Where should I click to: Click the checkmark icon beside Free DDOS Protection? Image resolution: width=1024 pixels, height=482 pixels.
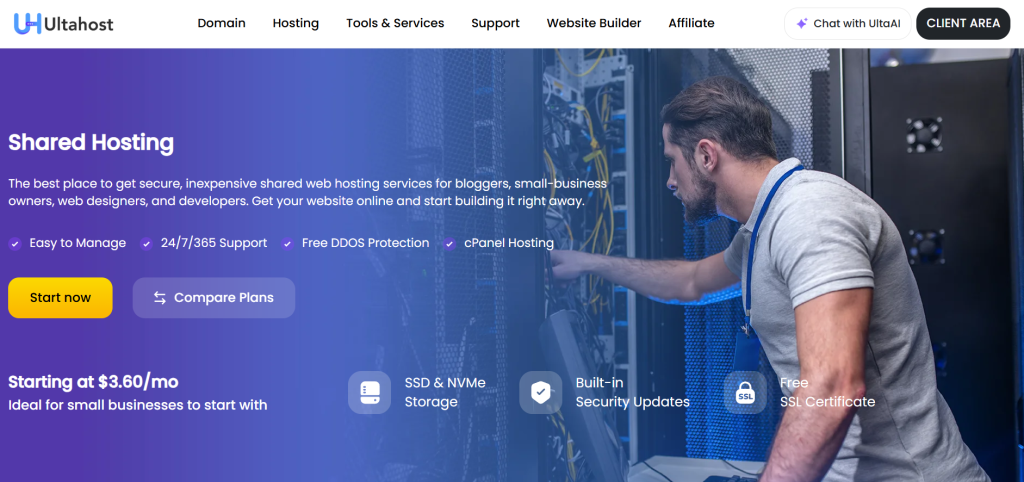[287, 244]
